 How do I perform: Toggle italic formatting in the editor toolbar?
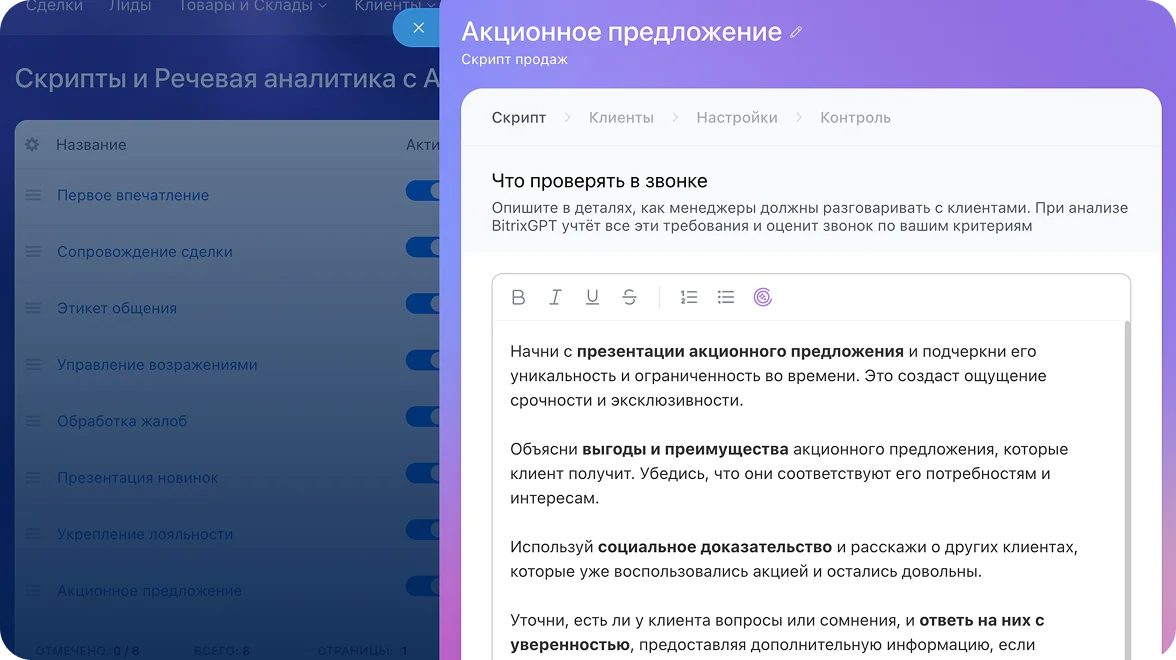[555, 297]
